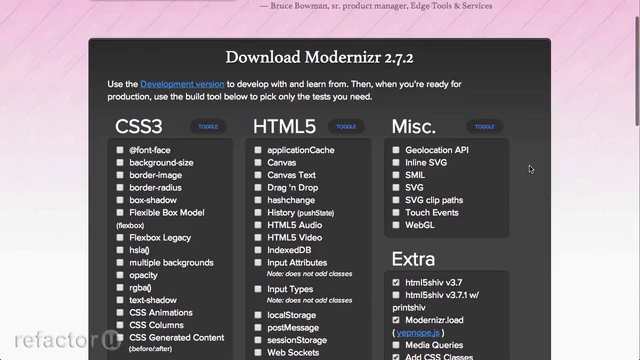Enable the SMIL checkbox
Screen dimensions: 640x360
click(396, 175)
